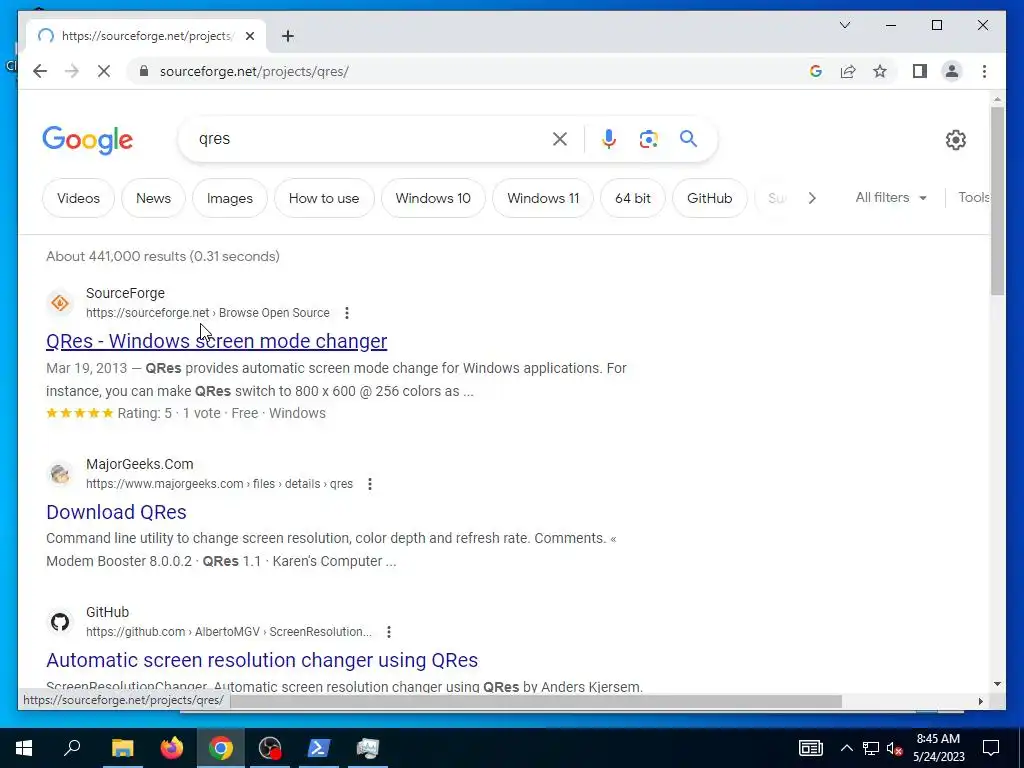Click the SourceForge favicon in results
This screenshot has width=1024, height=768.
pos(60,303)
